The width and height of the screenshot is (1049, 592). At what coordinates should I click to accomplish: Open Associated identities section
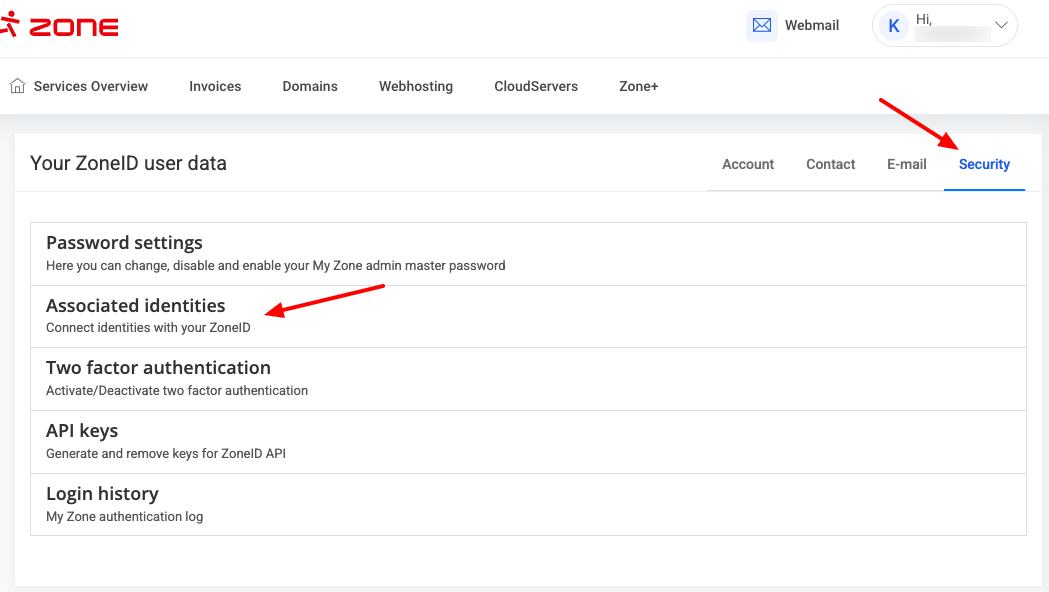click(x=136, y=306)
